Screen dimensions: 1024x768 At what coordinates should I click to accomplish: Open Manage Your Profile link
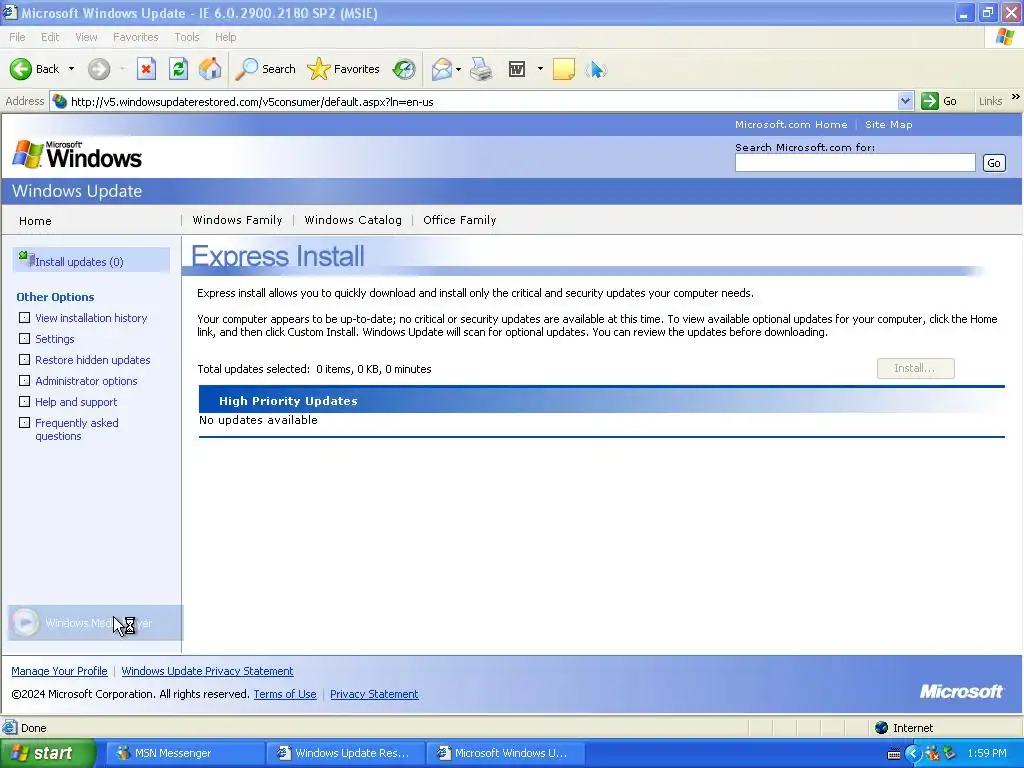tap(59, 671)
